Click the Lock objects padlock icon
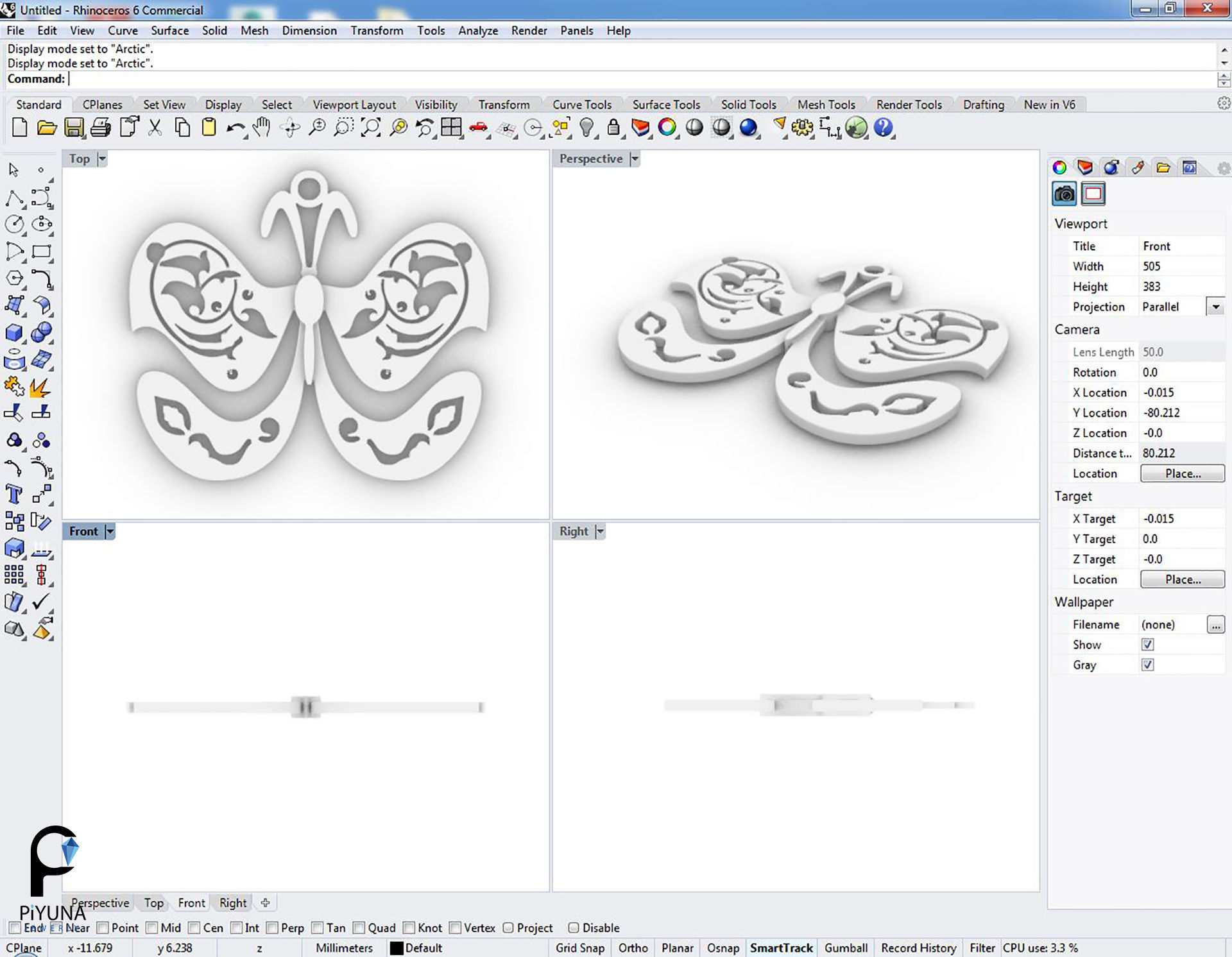Viewport: 1232px width, 957px height. pos(613,128)
